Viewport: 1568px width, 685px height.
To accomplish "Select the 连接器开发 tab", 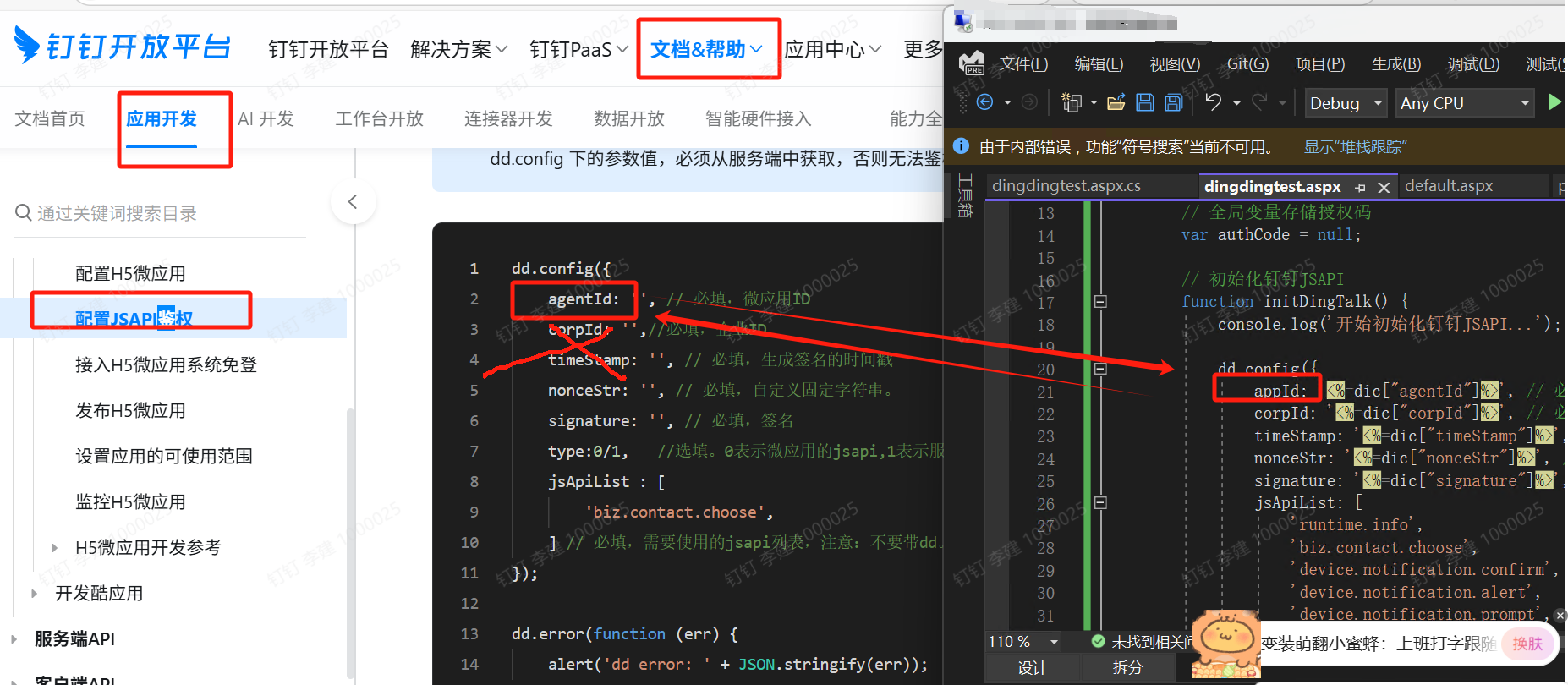I will [508, 118].
